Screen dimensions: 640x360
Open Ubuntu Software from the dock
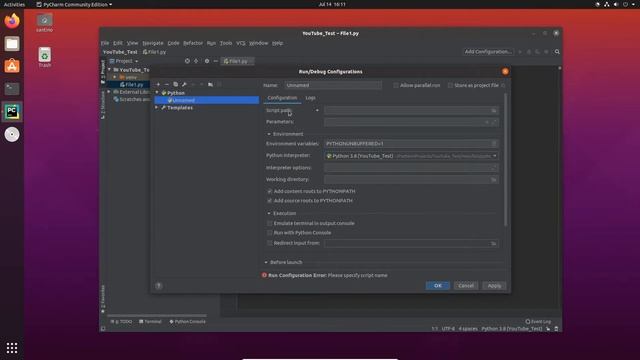[12, 66]
